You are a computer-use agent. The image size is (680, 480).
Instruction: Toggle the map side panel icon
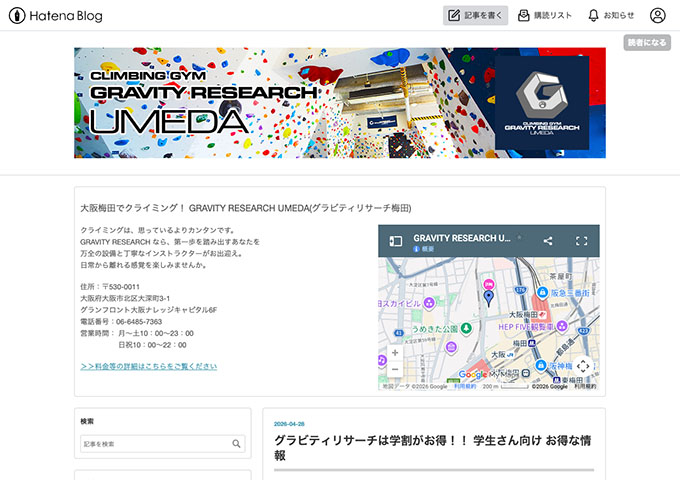tap(396, 241)
